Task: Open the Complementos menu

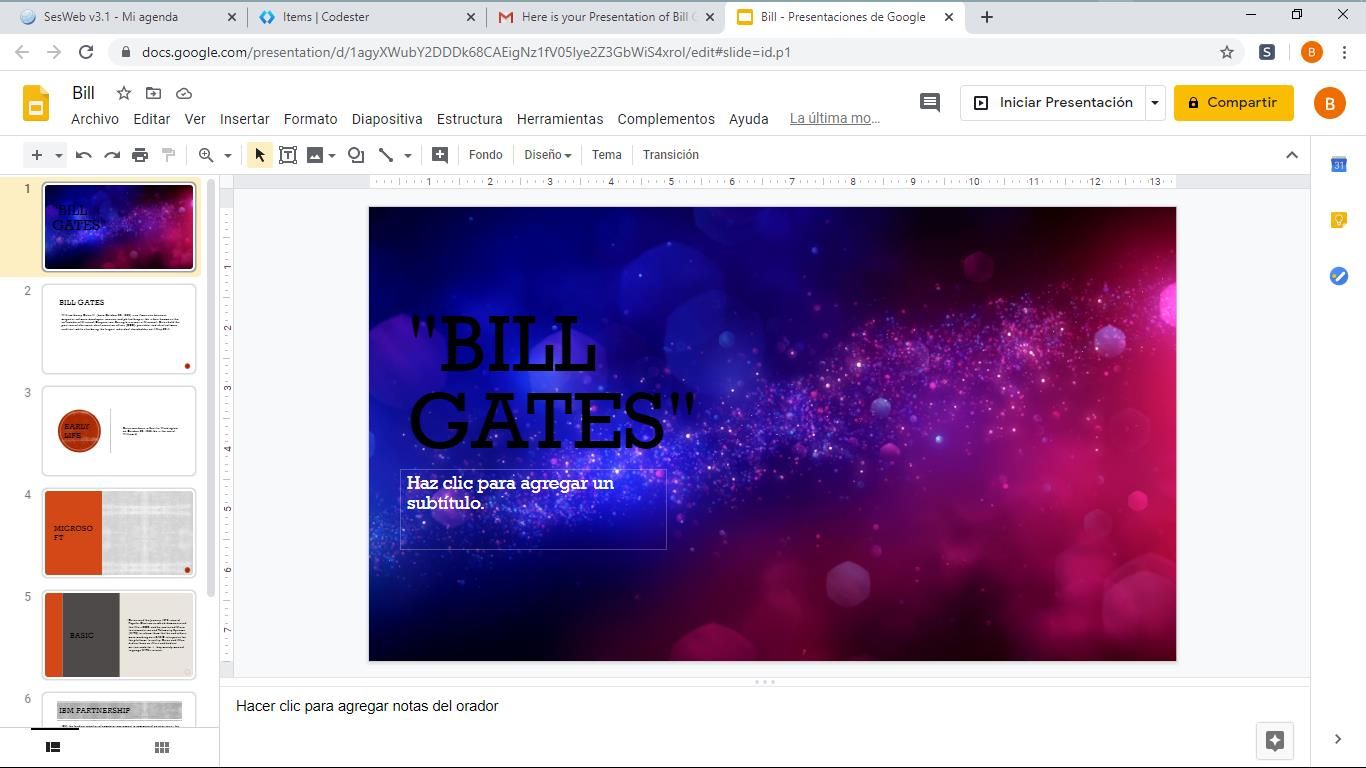Action: click(666, 119)
